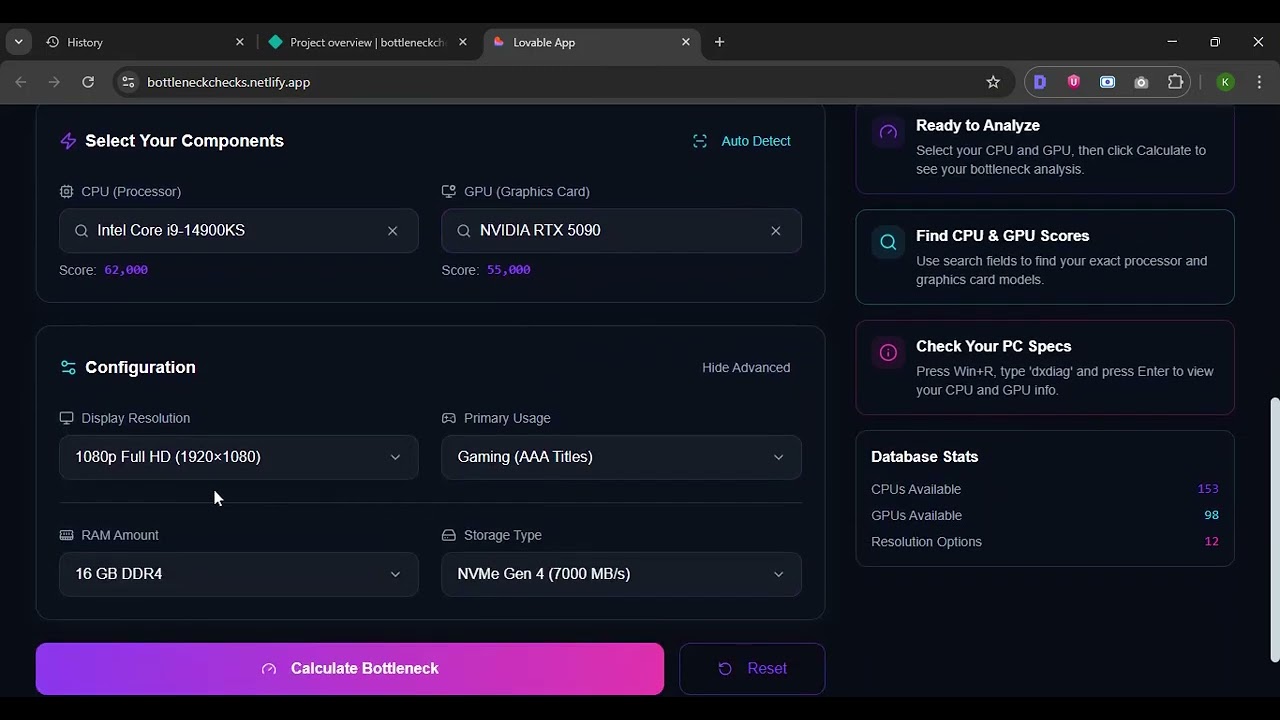This screenshot has height=720, width=1280.
Task: Close the Project overview tab
Action: click(463, 42)
